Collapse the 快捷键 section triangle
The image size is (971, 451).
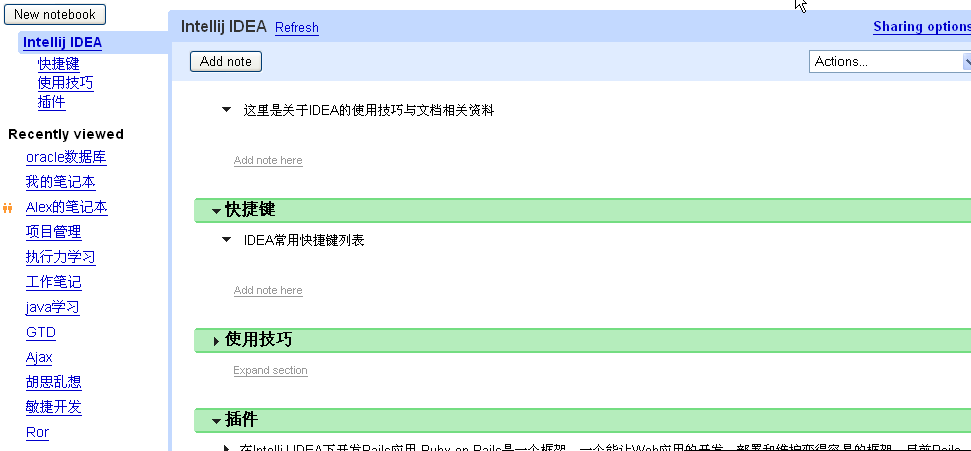[216, 211]
